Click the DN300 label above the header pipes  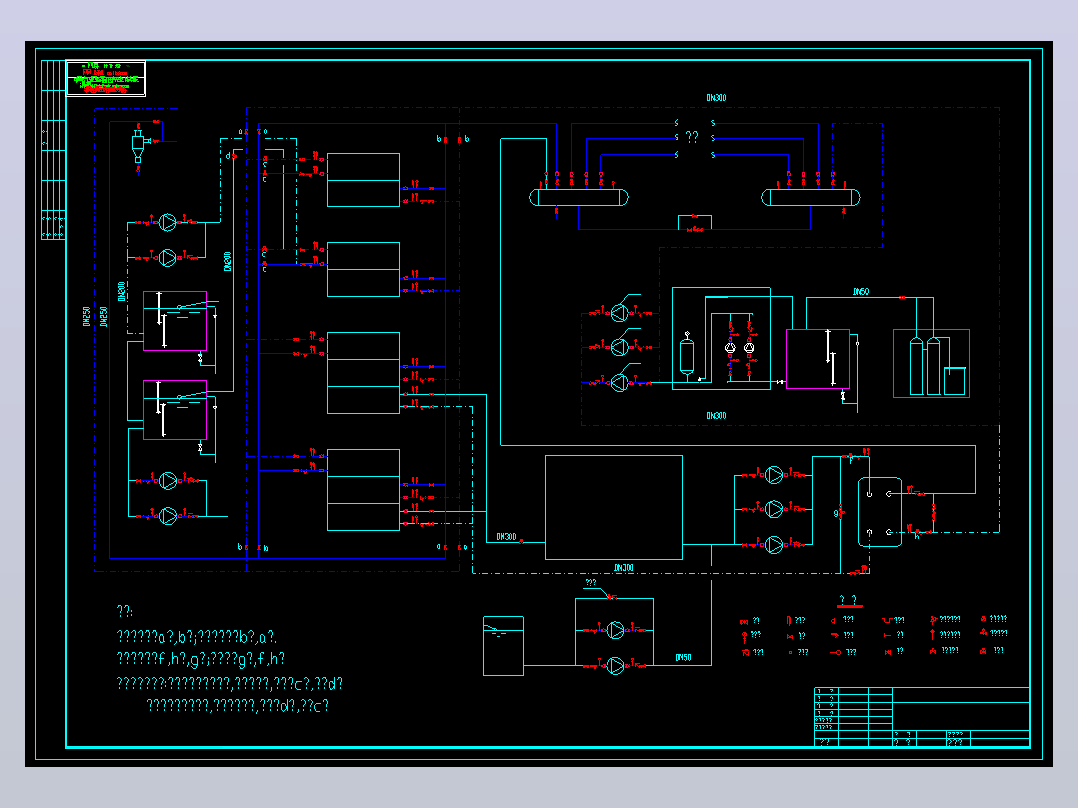tap(716, 98)
